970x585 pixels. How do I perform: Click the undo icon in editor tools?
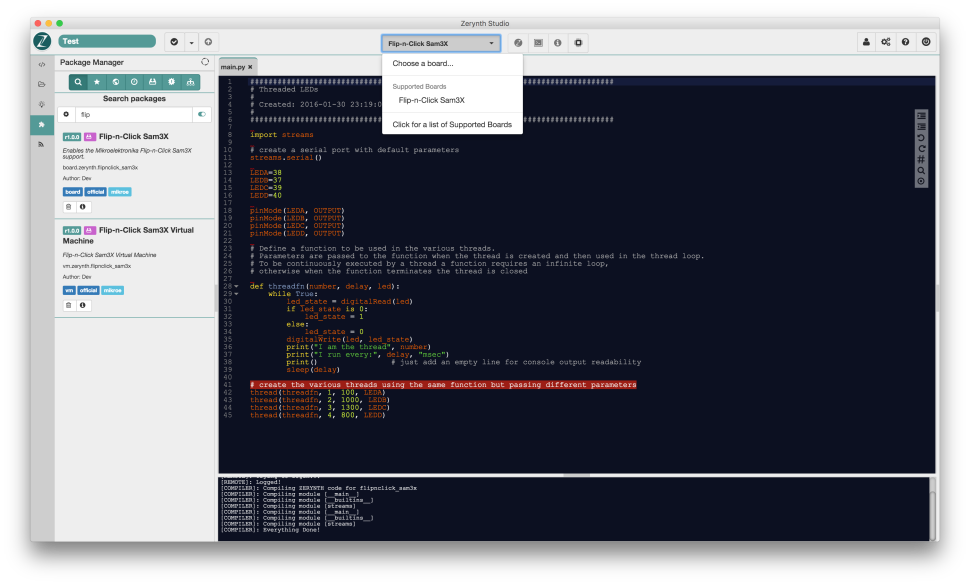(x=921, y=138)
